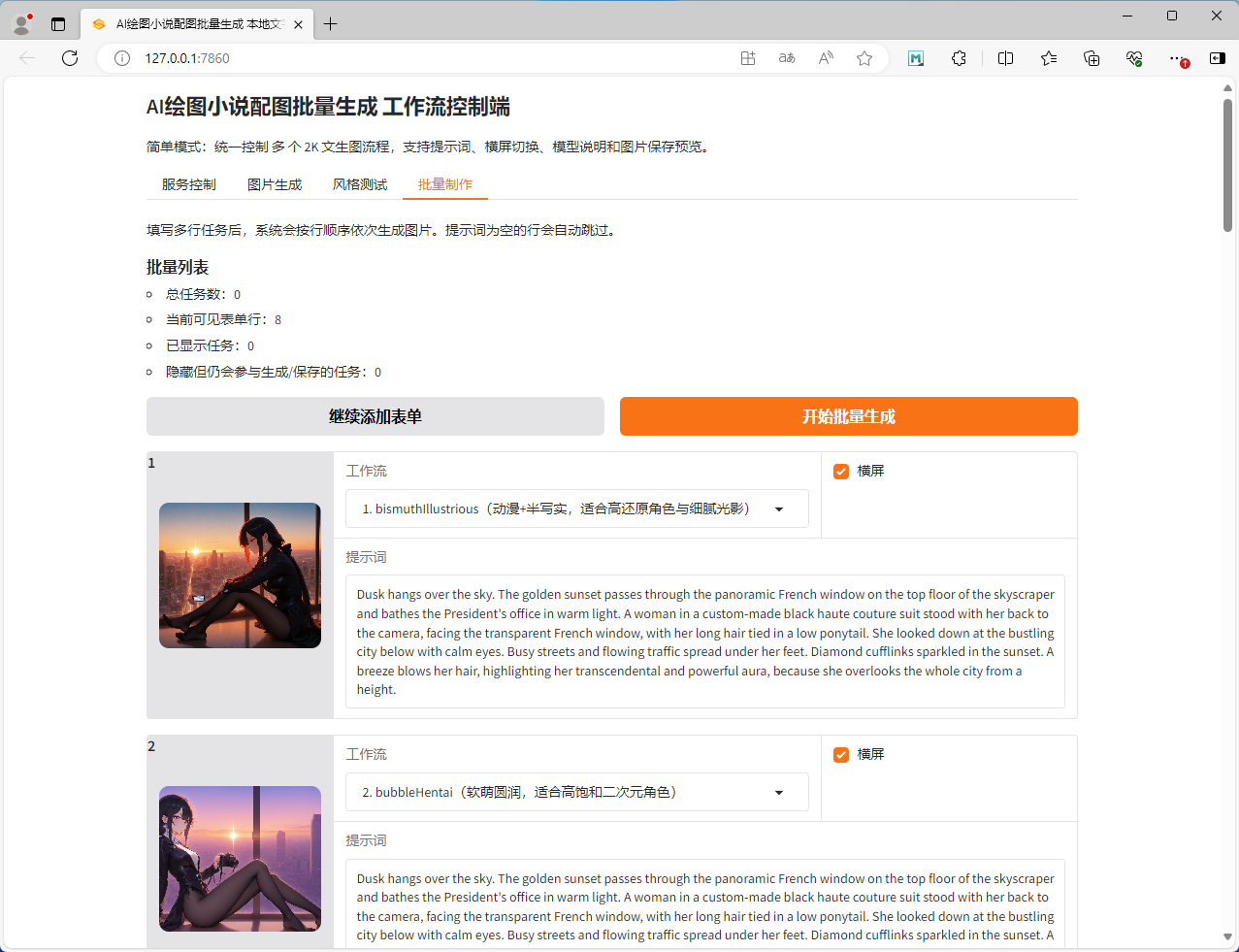Toggle split screen view icon
Image resolution: width=1239 pixels, height=952 pixels.
click(x=1005, y=58)
